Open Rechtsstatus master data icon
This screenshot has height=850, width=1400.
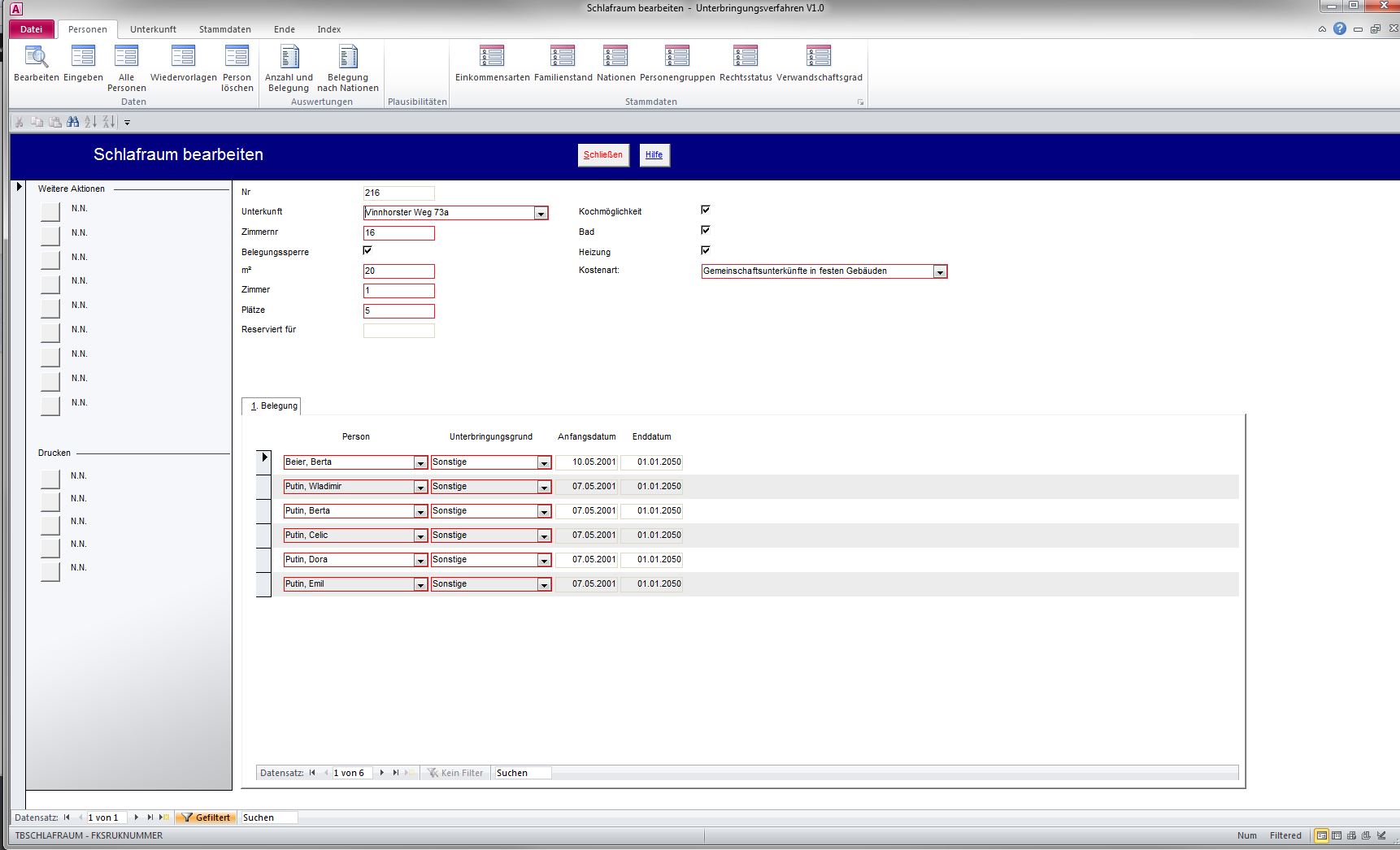tap(746, 63)
